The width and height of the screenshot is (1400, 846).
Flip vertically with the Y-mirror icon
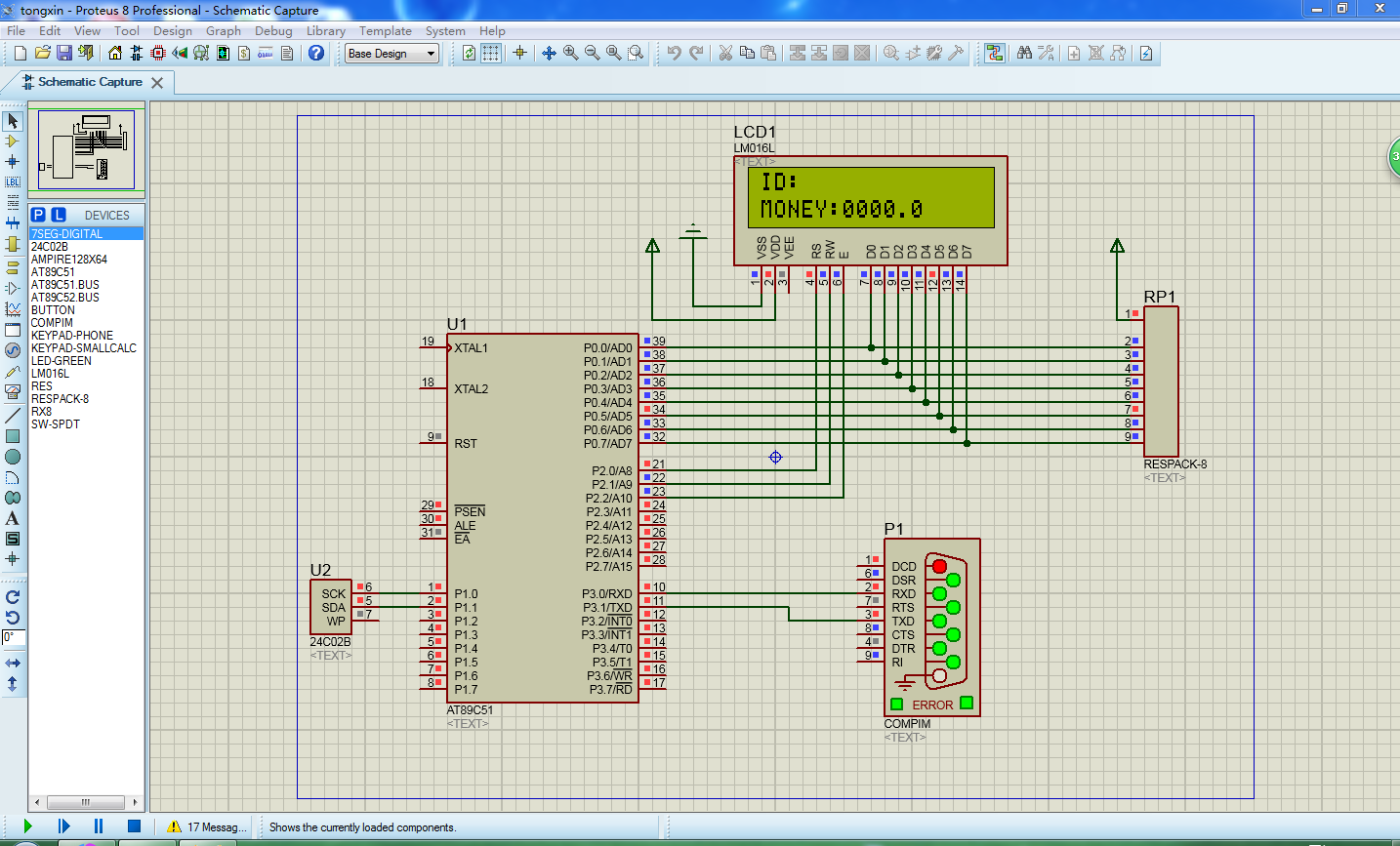[13, 684]
